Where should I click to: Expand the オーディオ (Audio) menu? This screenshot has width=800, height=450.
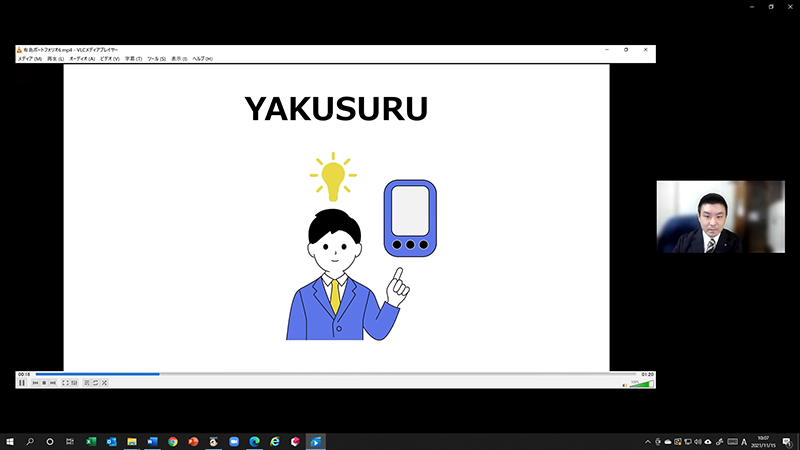click(x=82, y=59)
